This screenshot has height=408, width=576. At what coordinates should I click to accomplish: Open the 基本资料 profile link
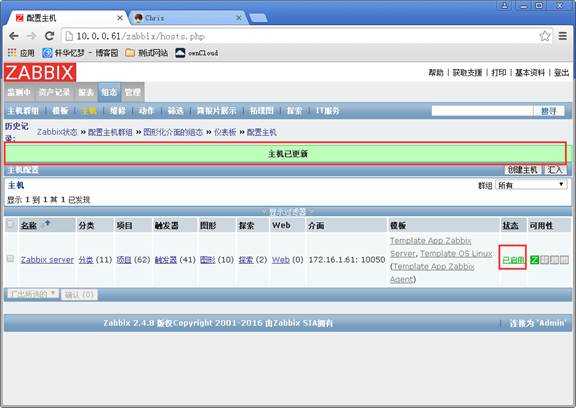tap(530, 73)
